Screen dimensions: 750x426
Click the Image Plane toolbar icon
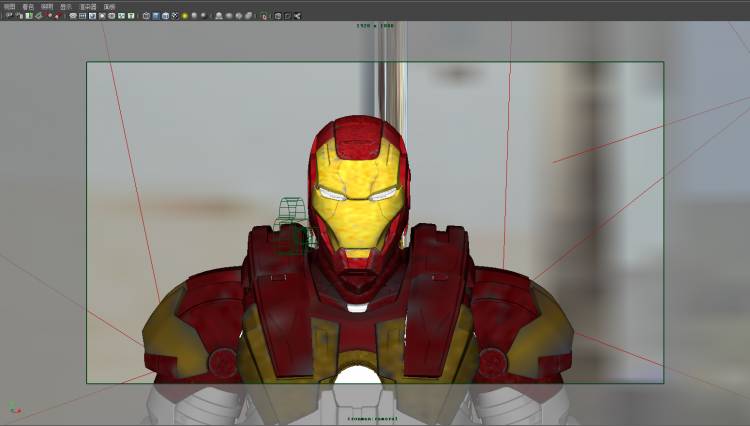[49, 16]
